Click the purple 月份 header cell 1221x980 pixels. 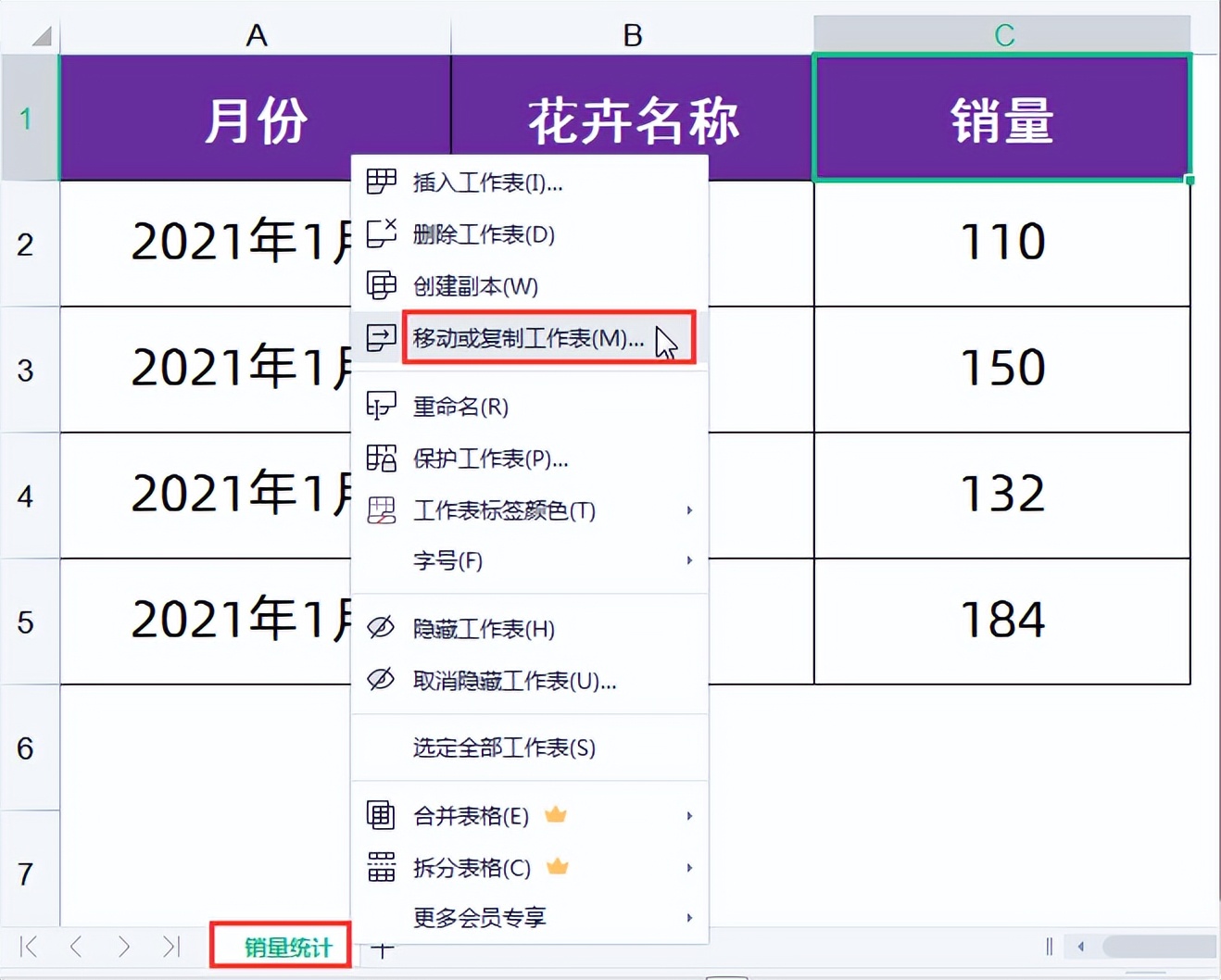255,117
